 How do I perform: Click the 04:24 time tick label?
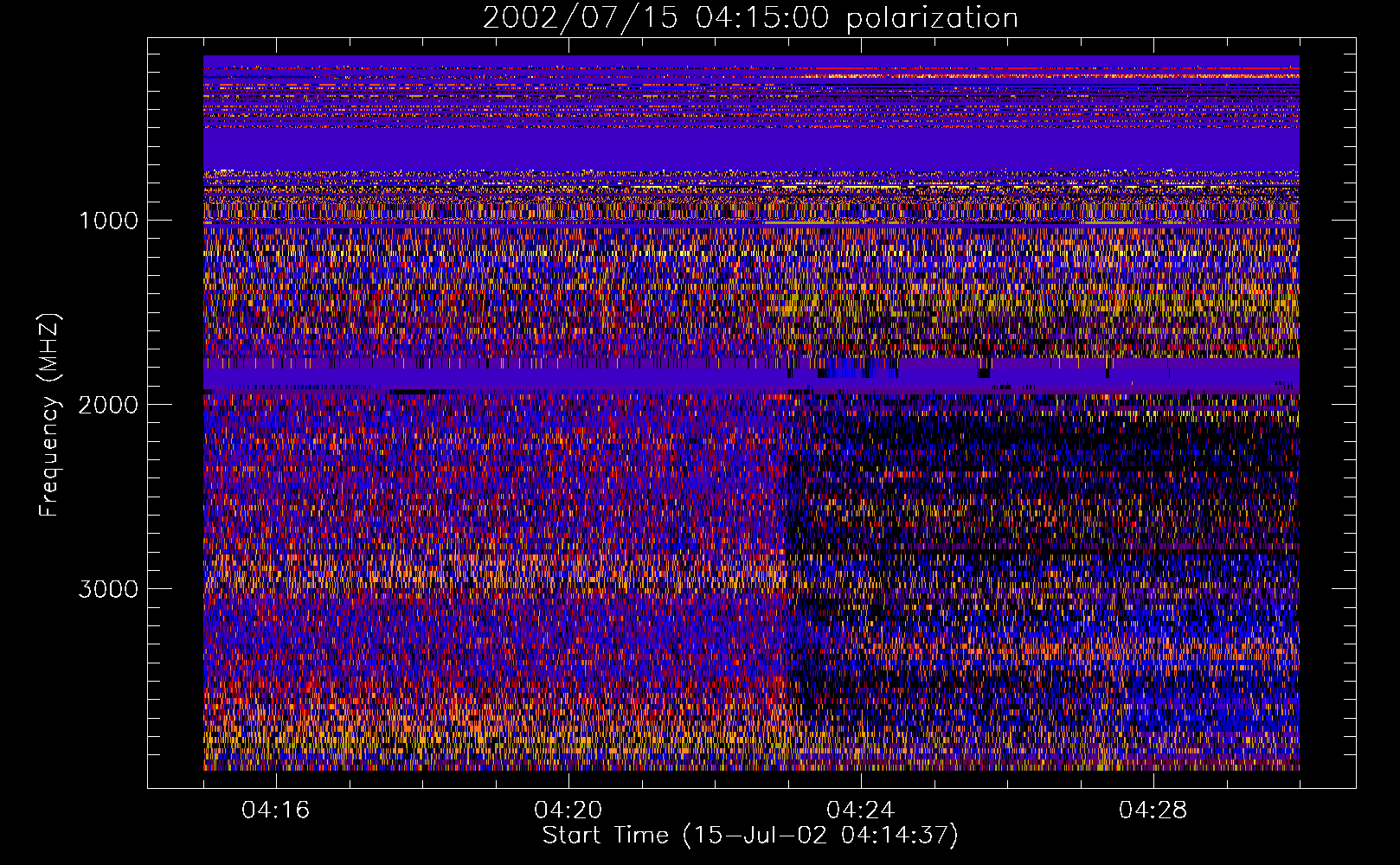click(860, 811)
